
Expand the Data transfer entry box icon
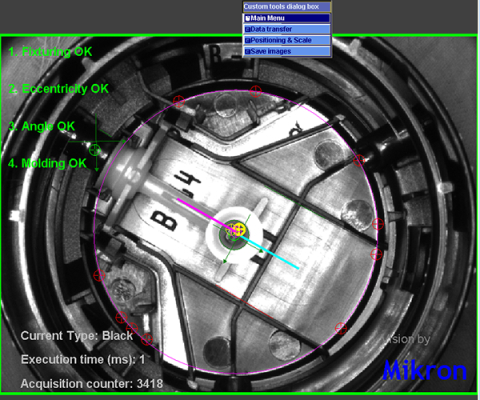[247, 29]
